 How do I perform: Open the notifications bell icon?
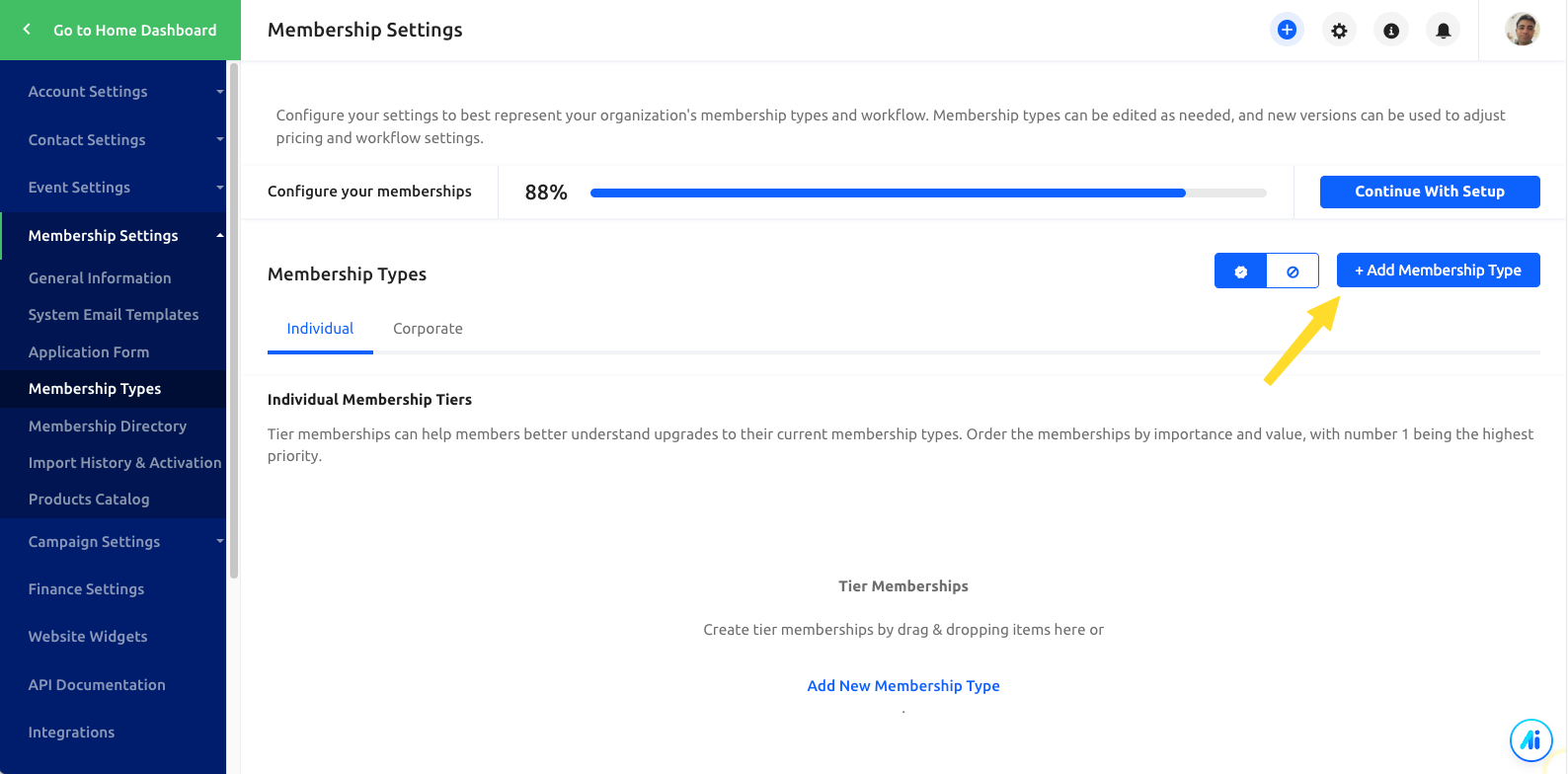1444,31
